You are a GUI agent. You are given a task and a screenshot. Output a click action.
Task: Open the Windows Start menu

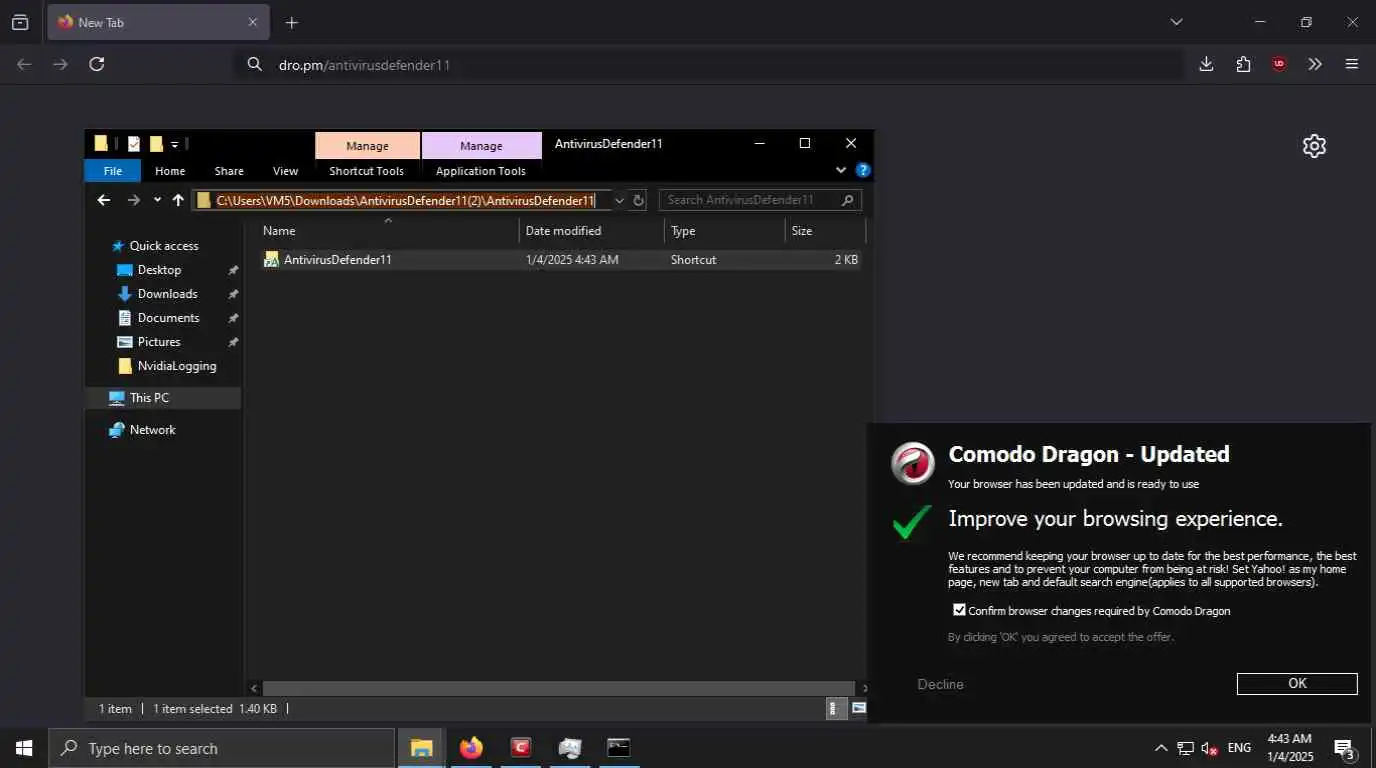click(24, 748)
